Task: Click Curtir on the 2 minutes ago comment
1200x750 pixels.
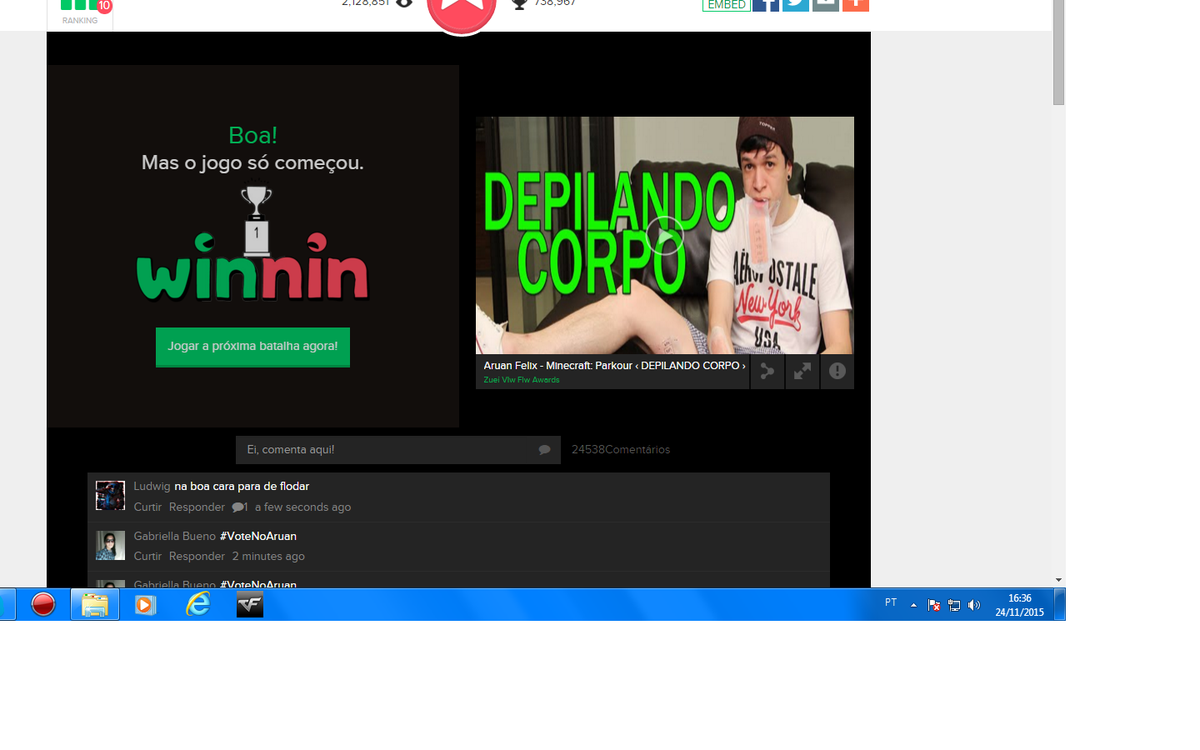Action: click(x=147, y=556)
